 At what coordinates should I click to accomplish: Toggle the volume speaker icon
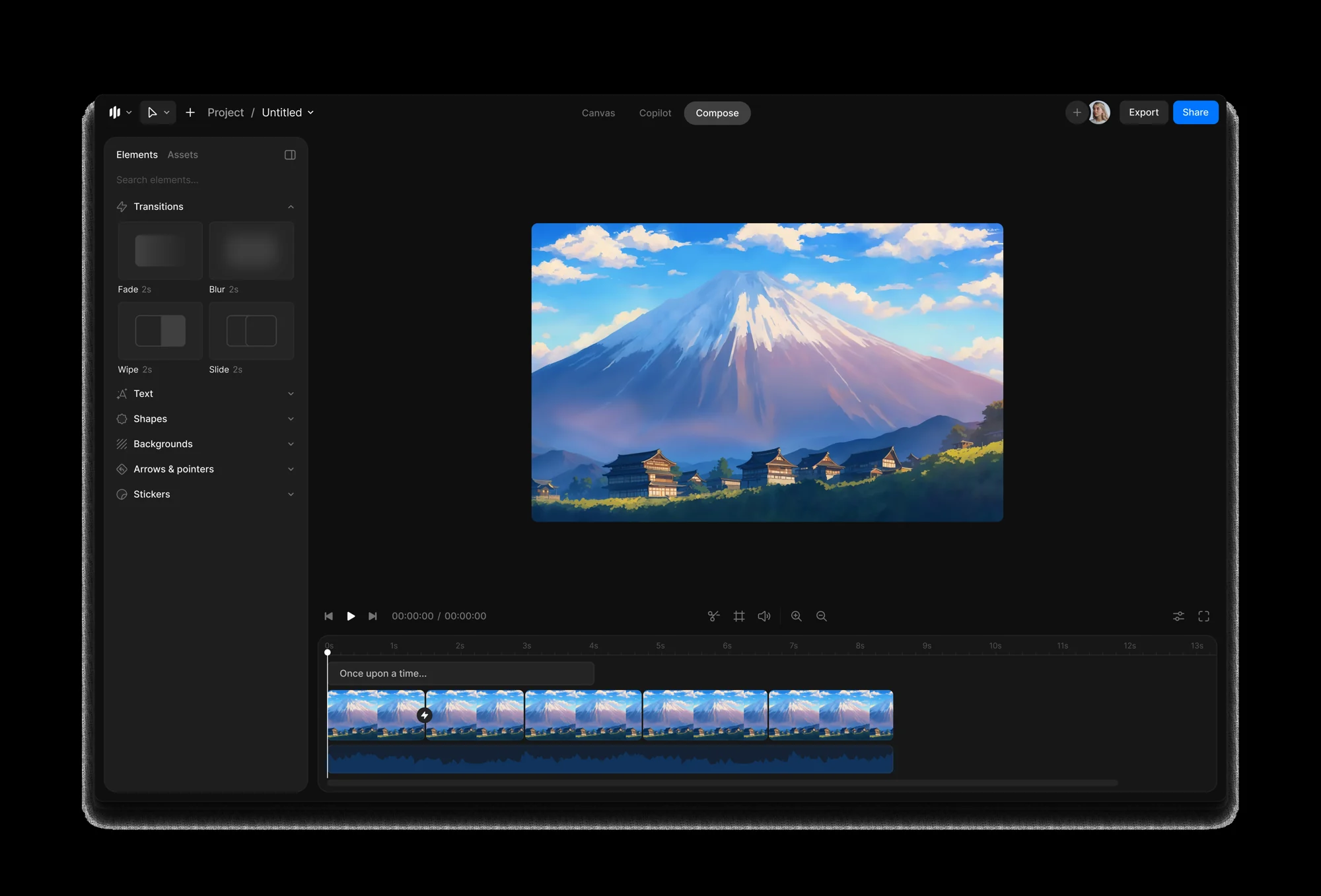point(764,616)
